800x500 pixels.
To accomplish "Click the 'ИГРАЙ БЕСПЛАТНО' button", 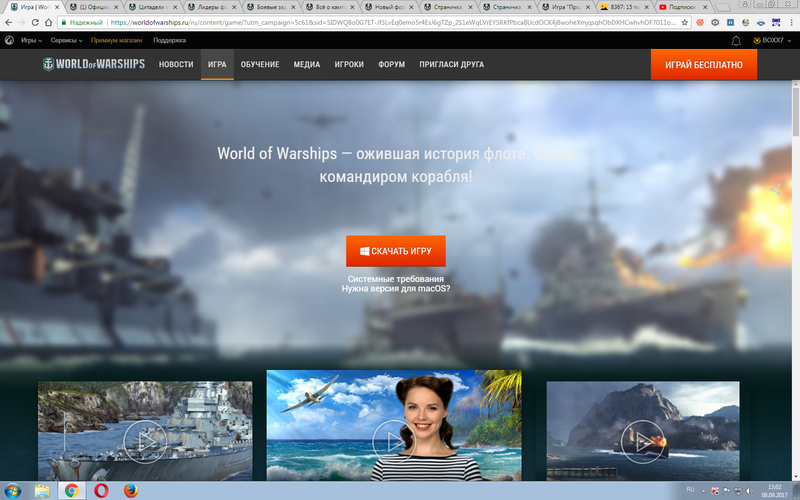I will tap(704, 65).
